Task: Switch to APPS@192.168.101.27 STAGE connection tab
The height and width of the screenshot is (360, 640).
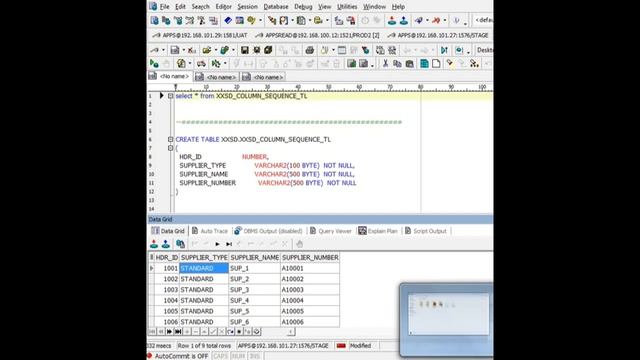Action: pos(438,36)
